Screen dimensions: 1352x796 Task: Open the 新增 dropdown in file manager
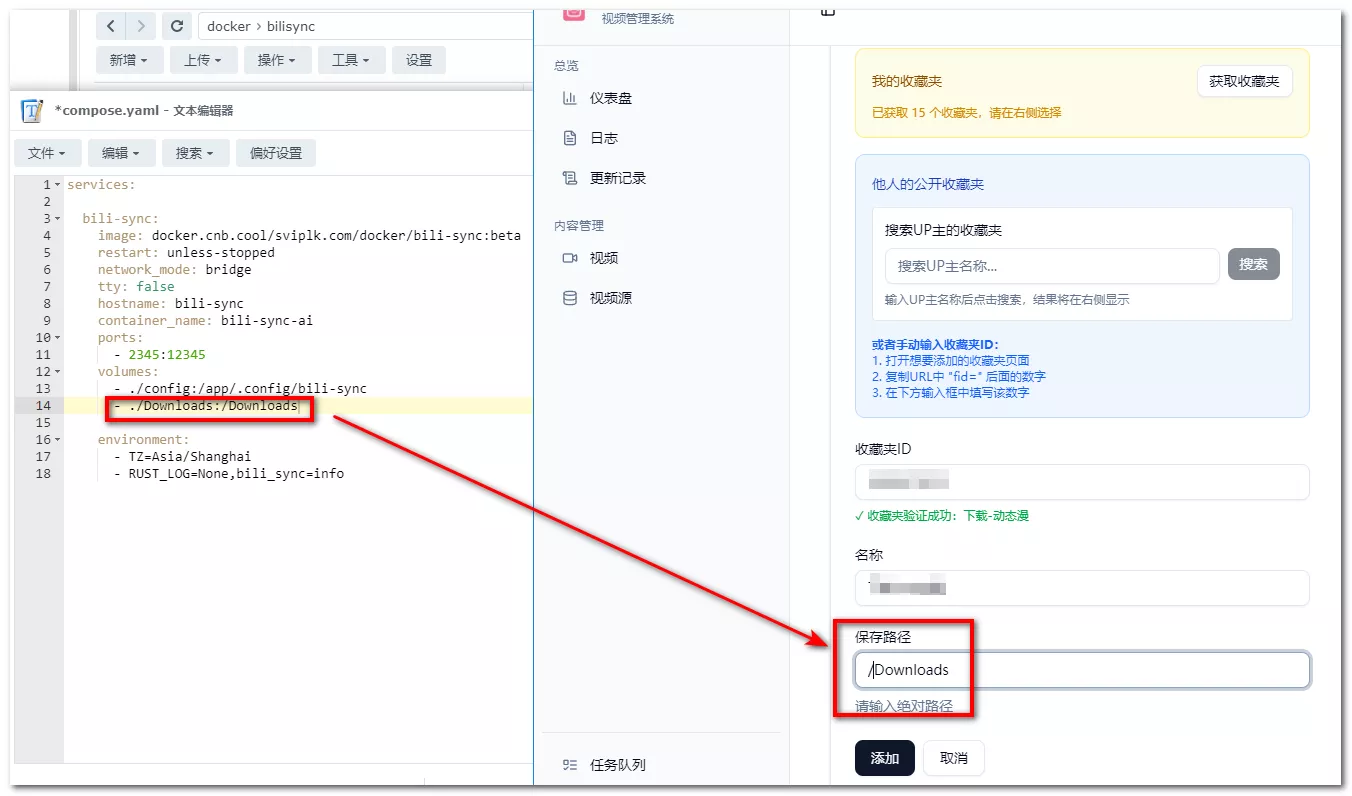pos(128,60)
